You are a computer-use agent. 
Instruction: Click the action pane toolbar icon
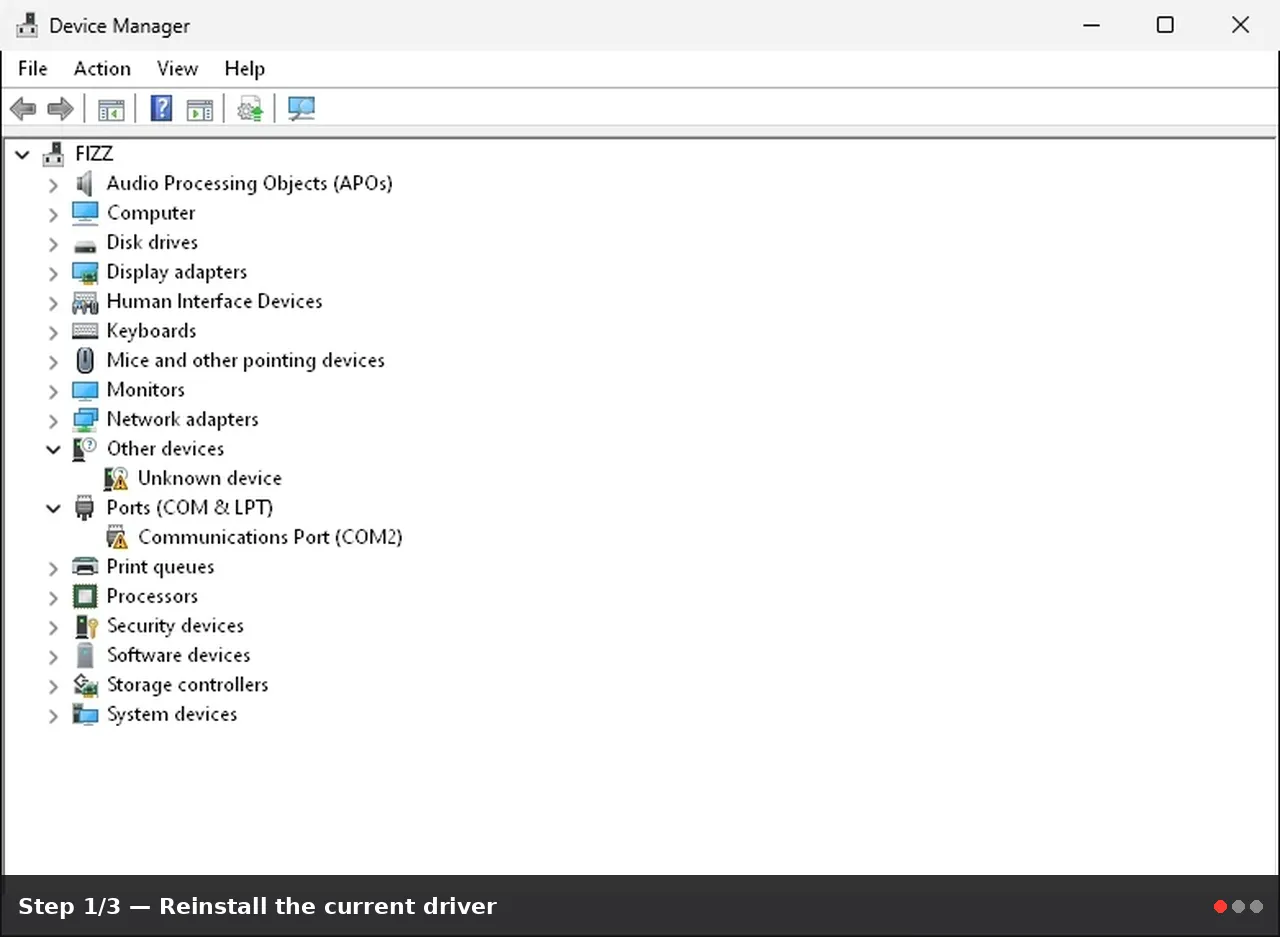(200, 109)
